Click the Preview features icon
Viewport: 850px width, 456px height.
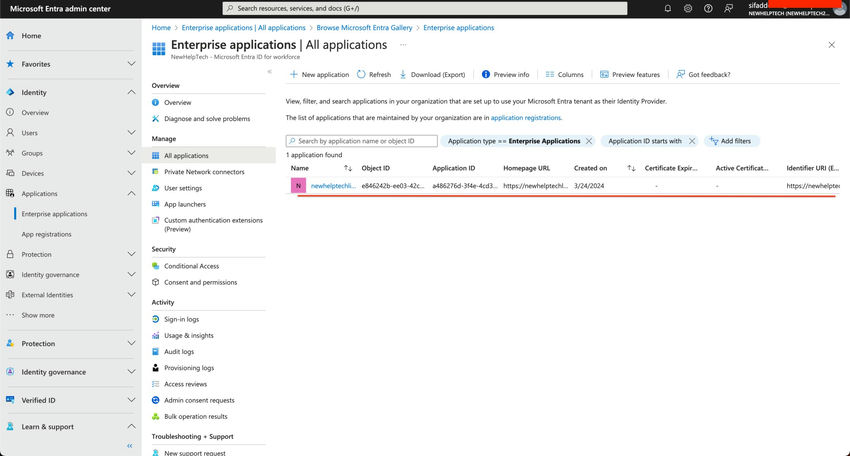[604, 74]
